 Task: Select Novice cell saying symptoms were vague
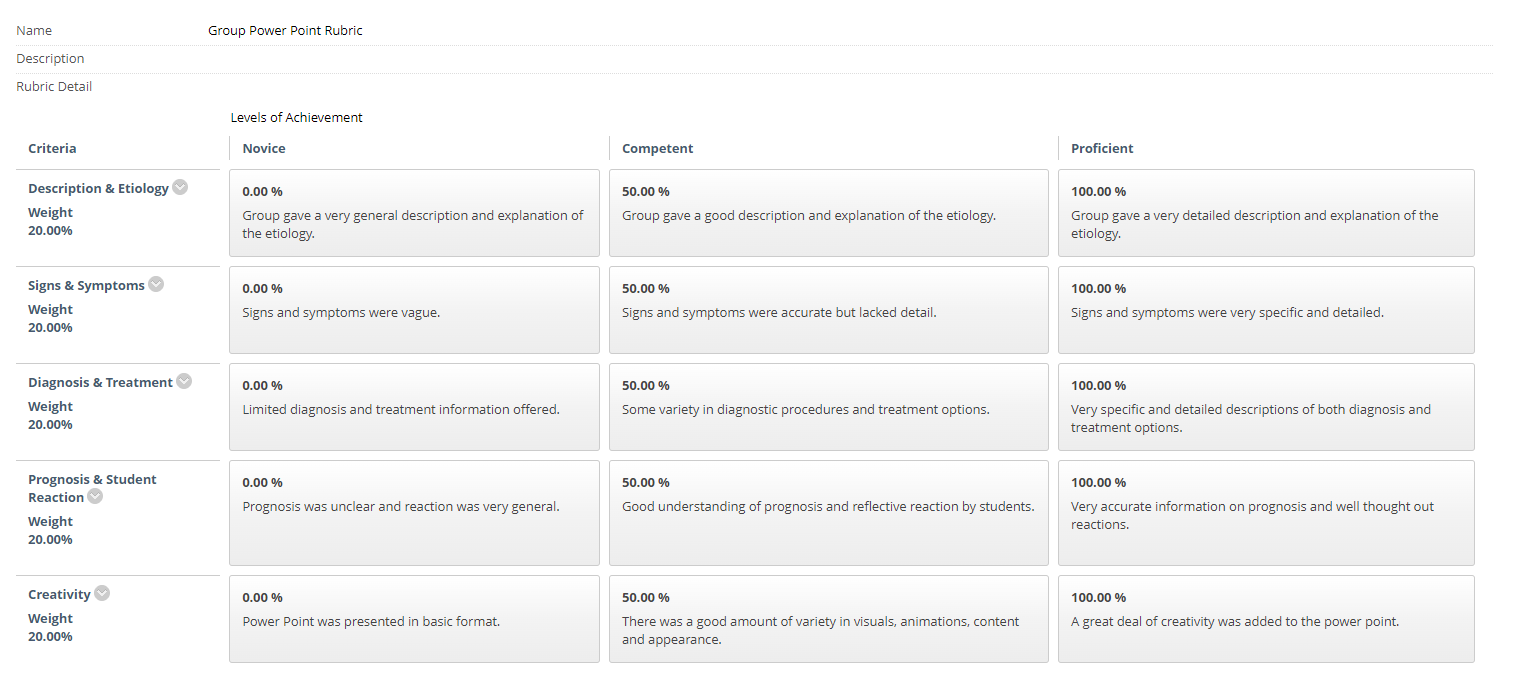point(414,310)
